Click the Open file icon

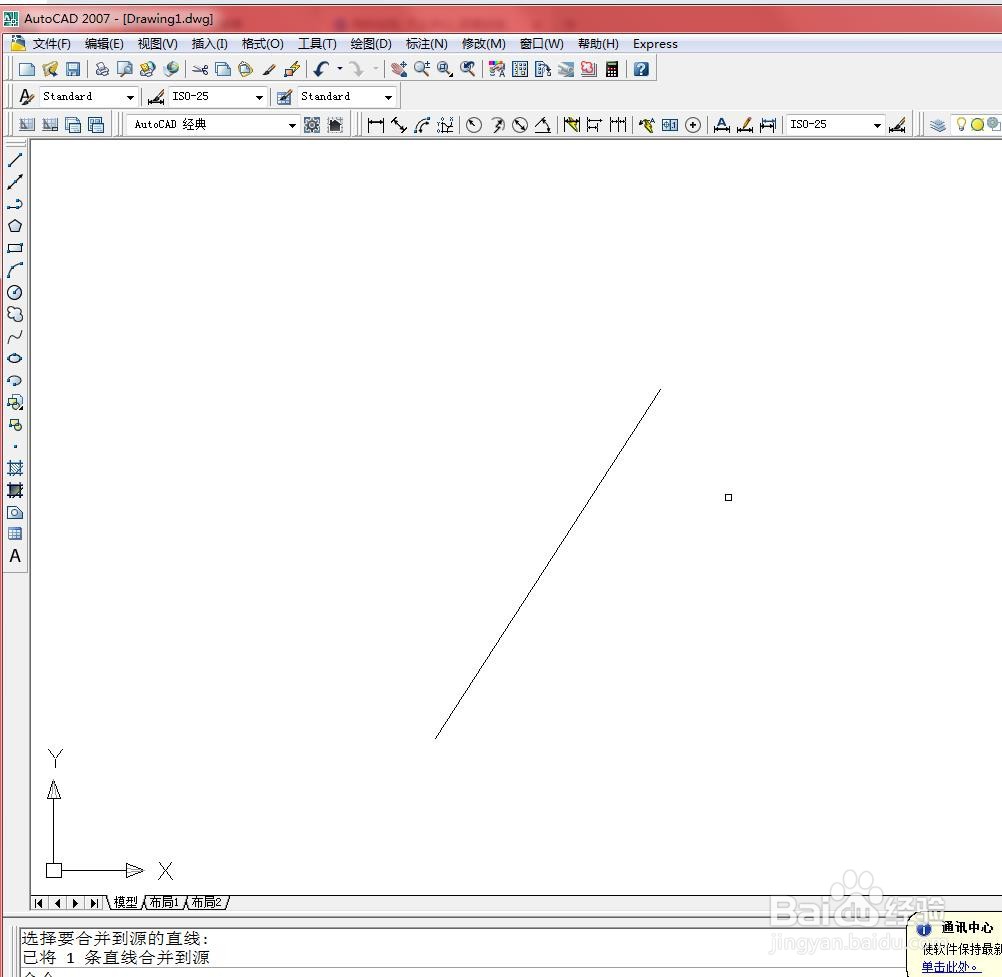pyautogui.click(x=50, y=69)
